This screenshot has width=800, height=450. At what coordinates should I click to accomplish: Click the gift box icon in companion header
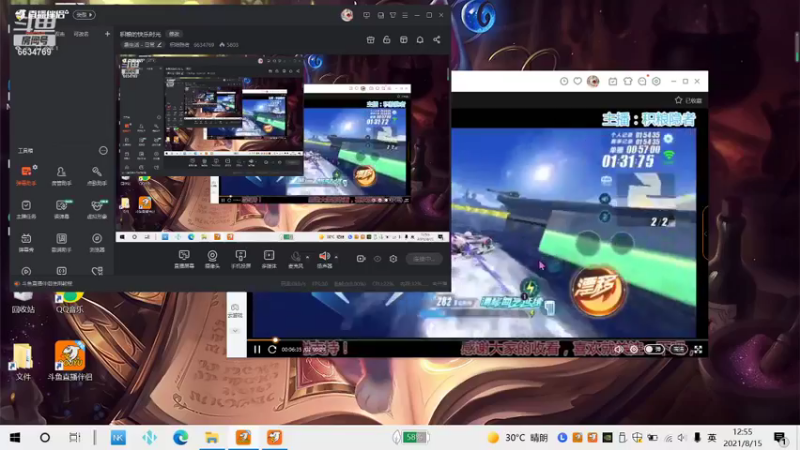pyautogui.click(x=371, y=40)
